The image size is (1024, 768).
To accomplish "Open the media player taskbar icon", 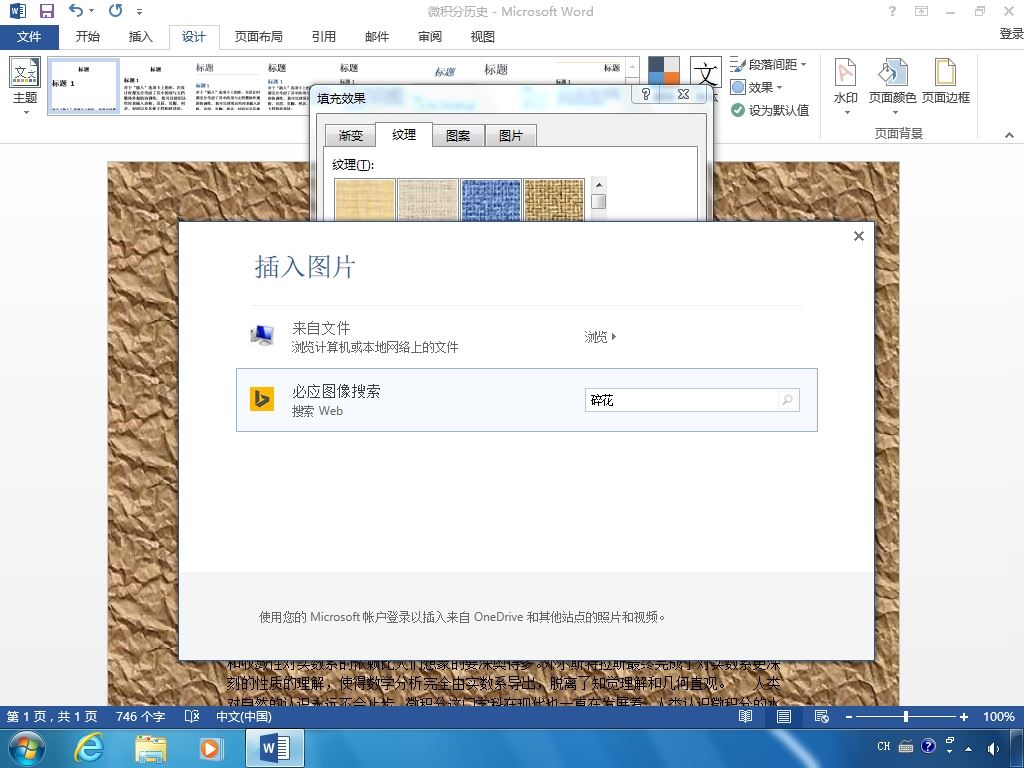I will [211, 748].
